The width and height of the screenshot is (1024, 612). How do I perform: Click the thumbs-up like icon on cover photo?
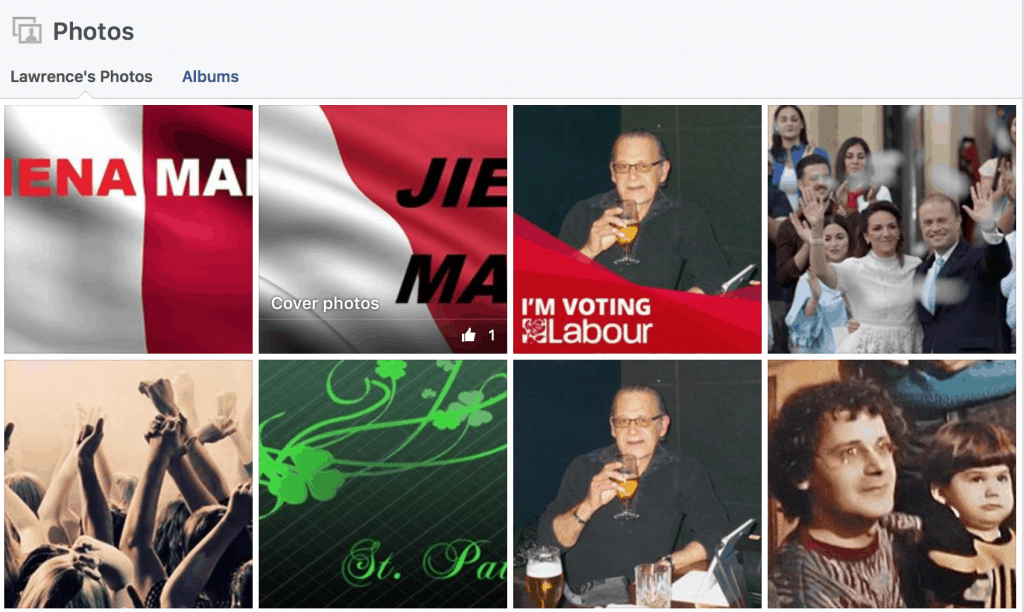click(x=468, y=335)
